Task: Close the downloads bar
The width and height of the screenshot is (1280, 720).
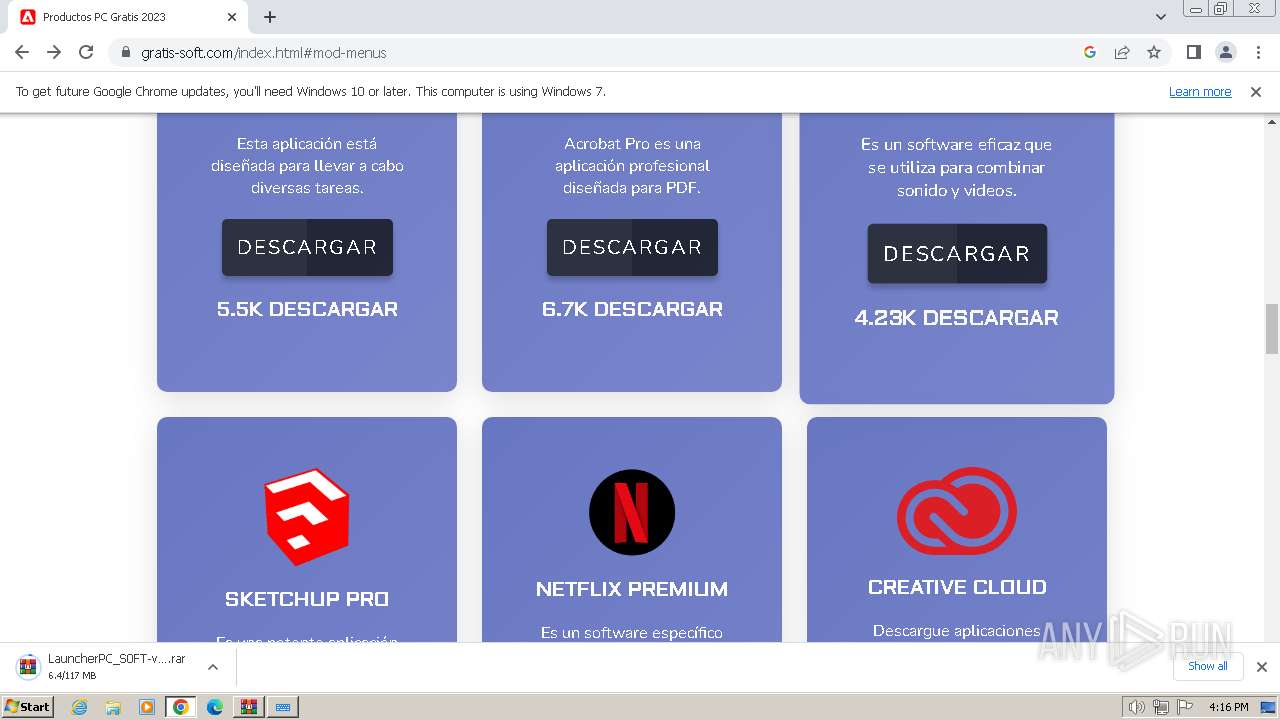Action: coord(1262,667)
